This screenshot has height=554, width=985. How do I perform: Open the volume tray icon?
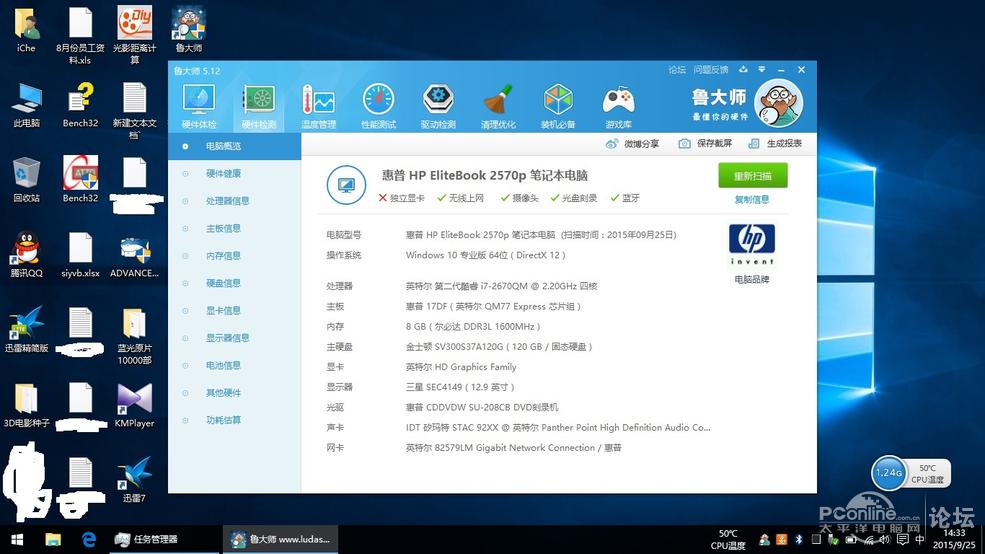coord(885,540)
